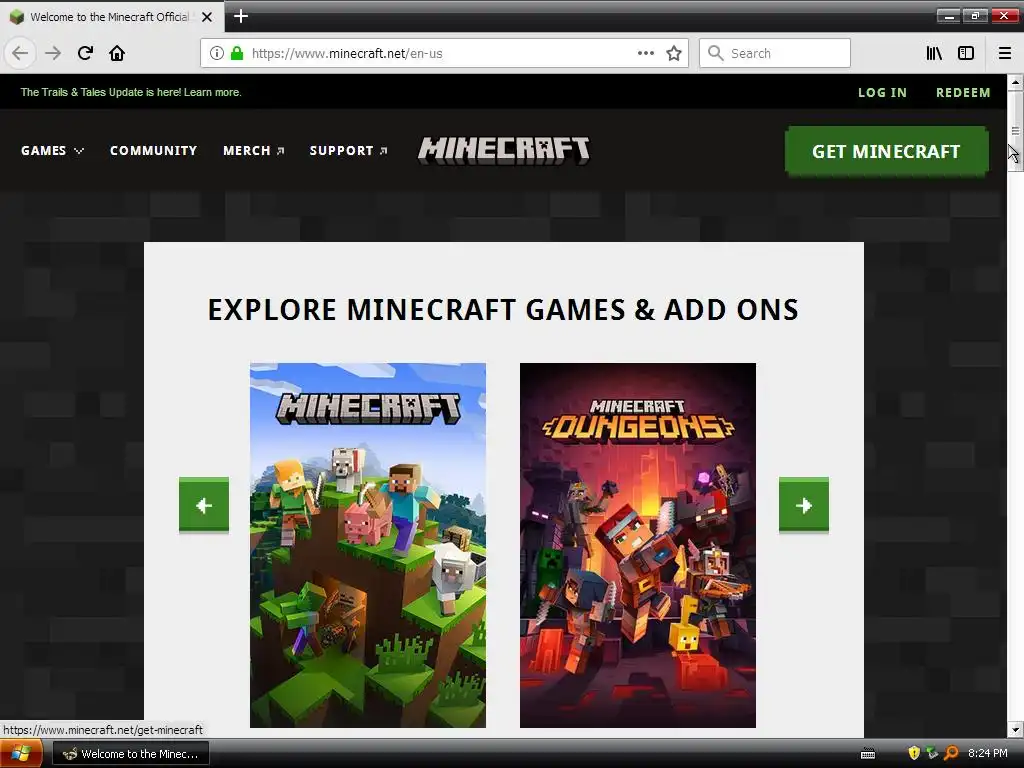The image size is (1024, 768).
Task: Open a new tab with plus button
Action: coord(241,16)
